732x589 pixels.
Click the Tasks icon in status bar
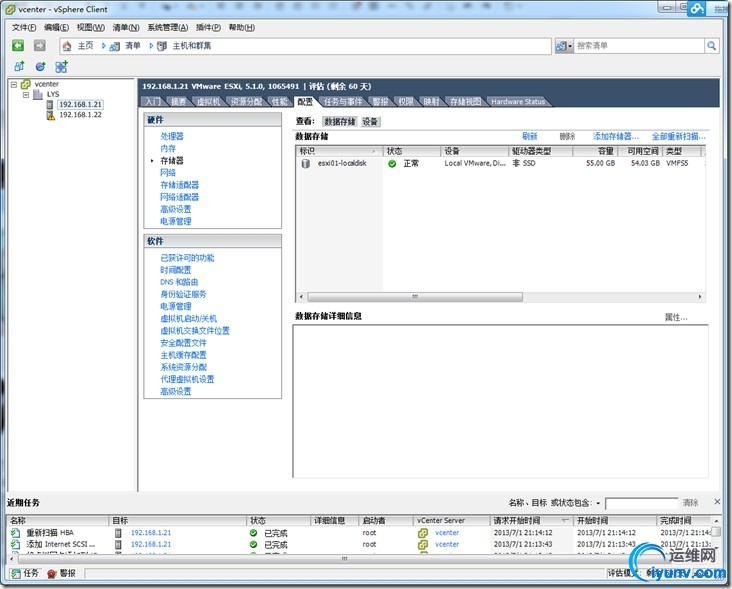click(x=16, y=574)
